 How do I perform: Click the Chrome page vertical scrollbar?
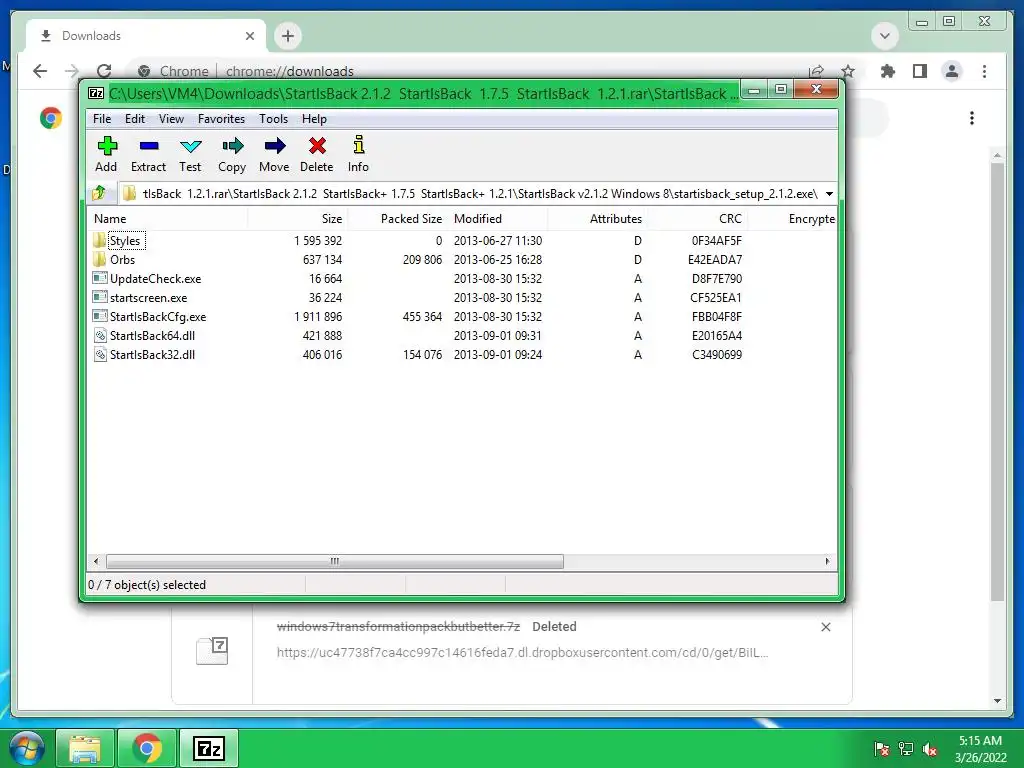tap(997, 382)
